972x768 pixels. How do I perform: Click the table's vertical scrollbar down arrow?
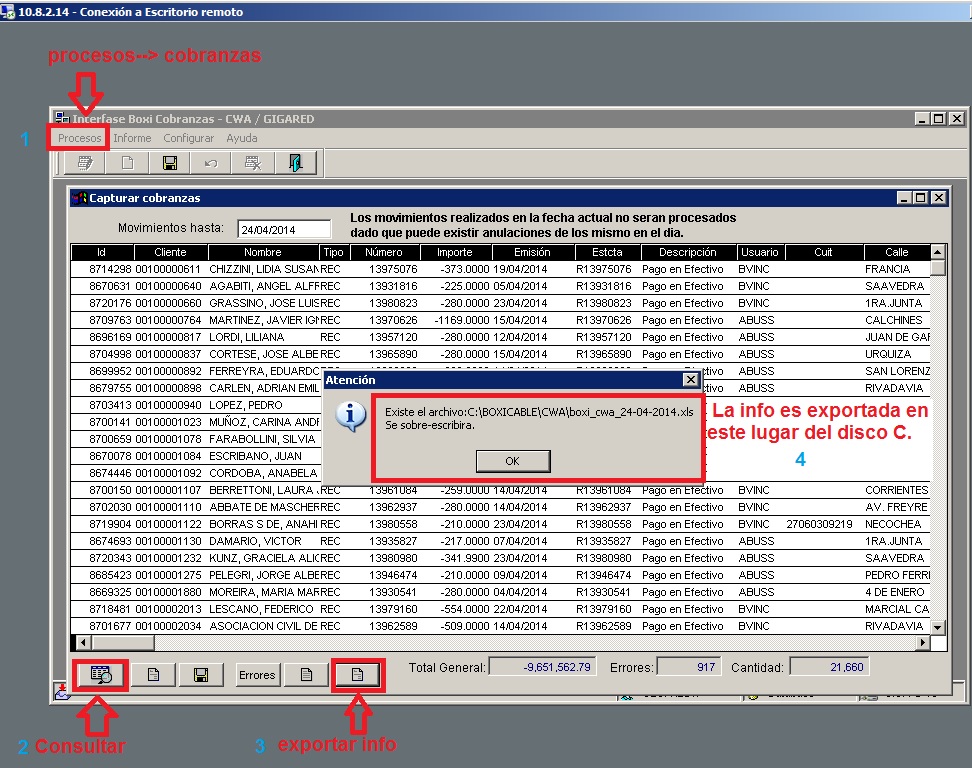(x=937, y=626)
